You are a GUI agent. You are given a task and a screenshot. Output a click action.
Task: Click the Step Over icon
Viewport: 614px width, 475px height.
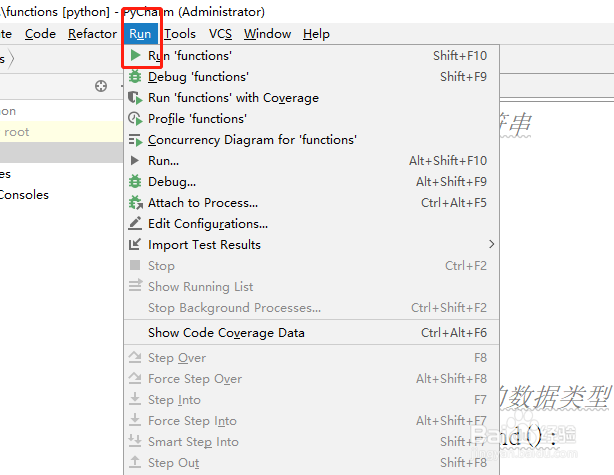[135, 357]
